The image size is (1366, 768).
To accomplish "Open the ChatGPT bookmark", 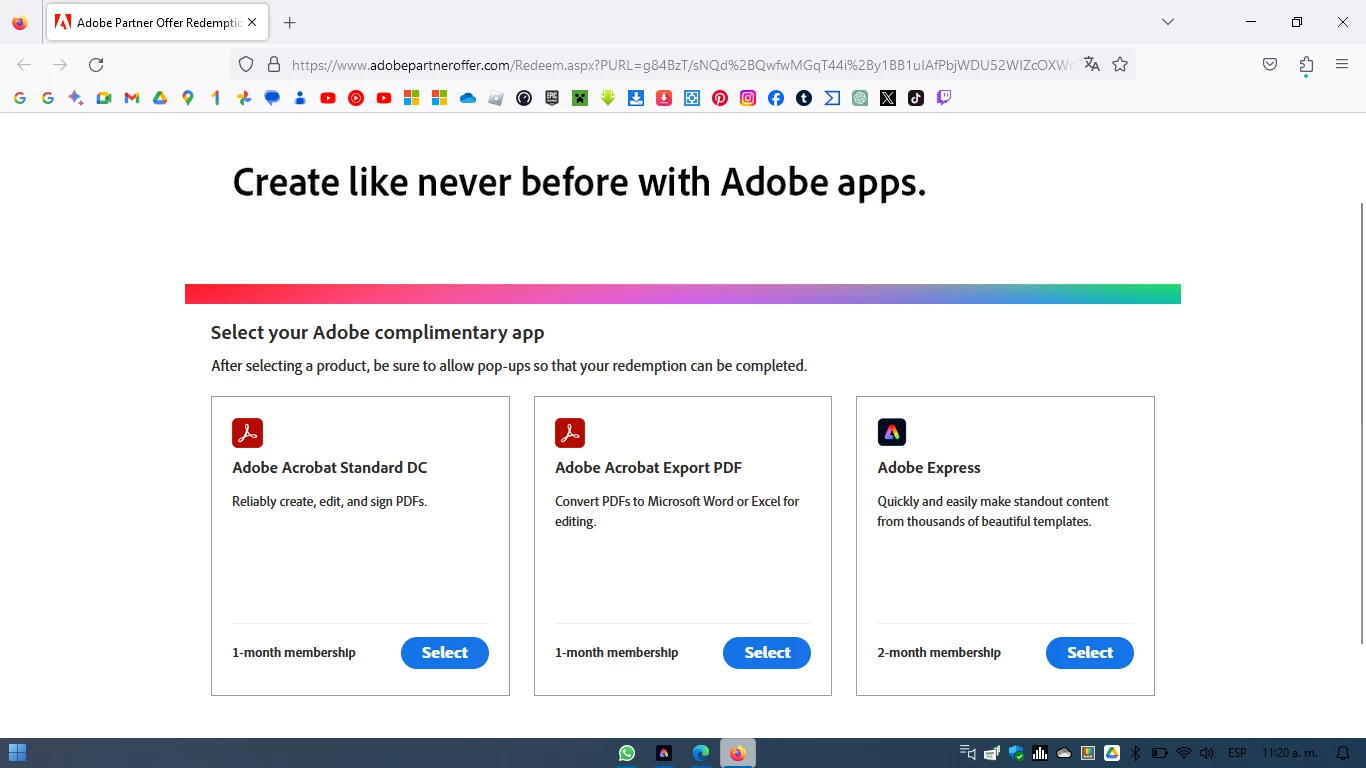I will [859, 98].
